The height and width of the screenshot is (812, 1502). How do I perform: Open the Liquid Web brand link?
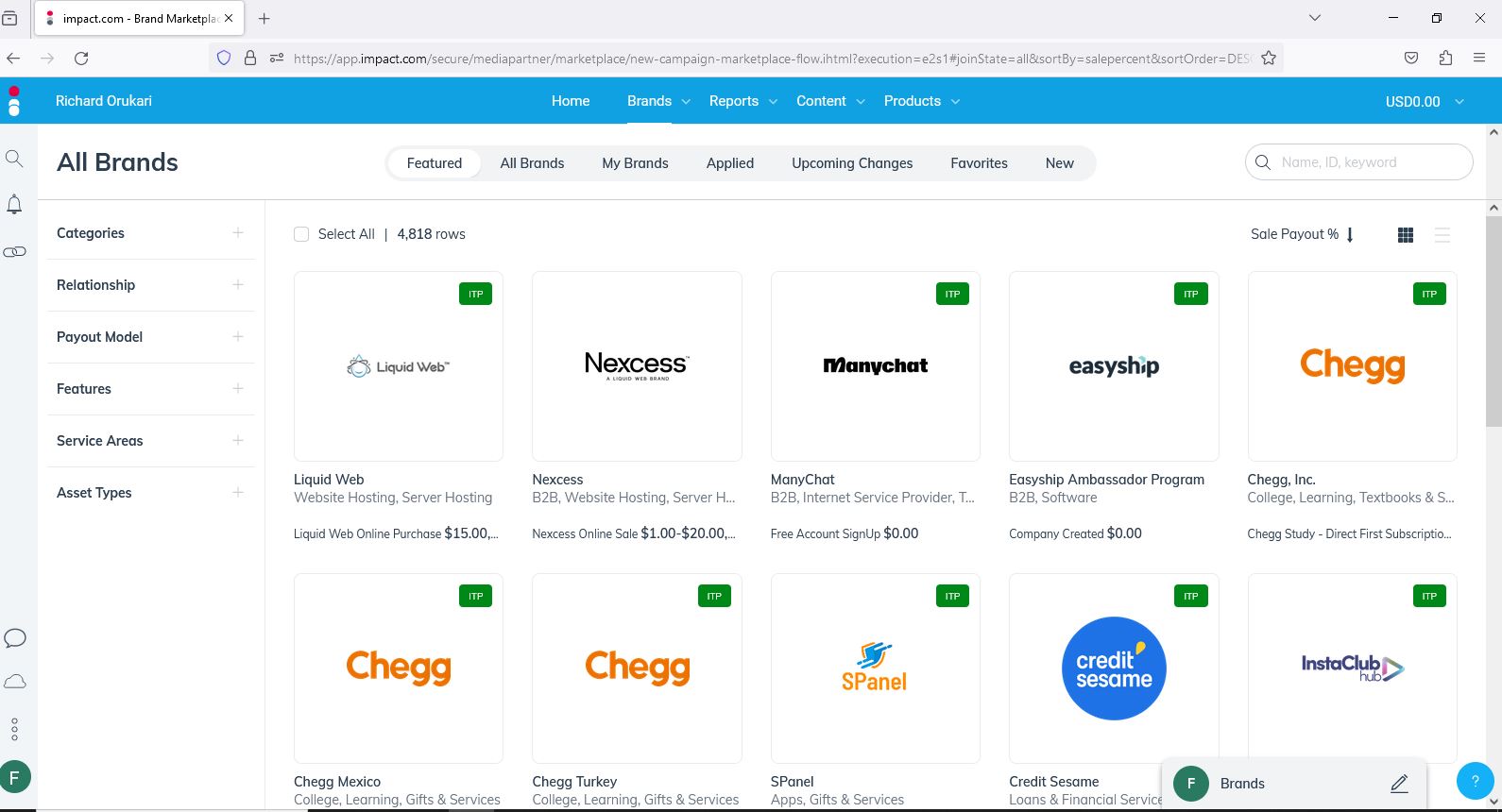pyautogui.click(x=329, y=480)
